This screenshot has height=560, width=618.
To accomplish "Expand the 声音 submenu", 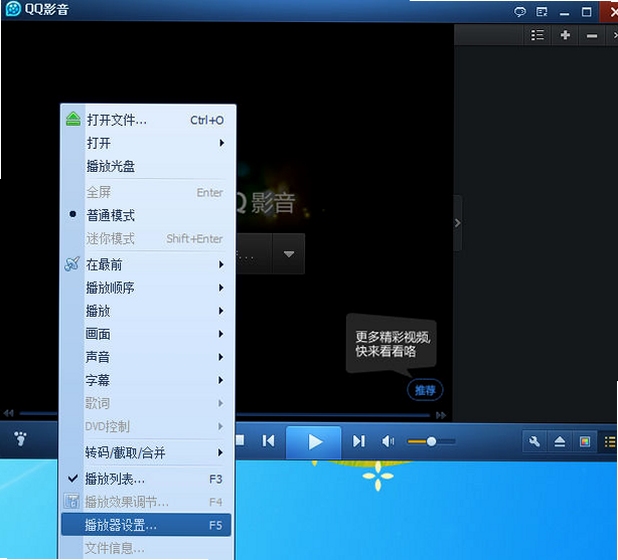I will (x=146, y=357).
